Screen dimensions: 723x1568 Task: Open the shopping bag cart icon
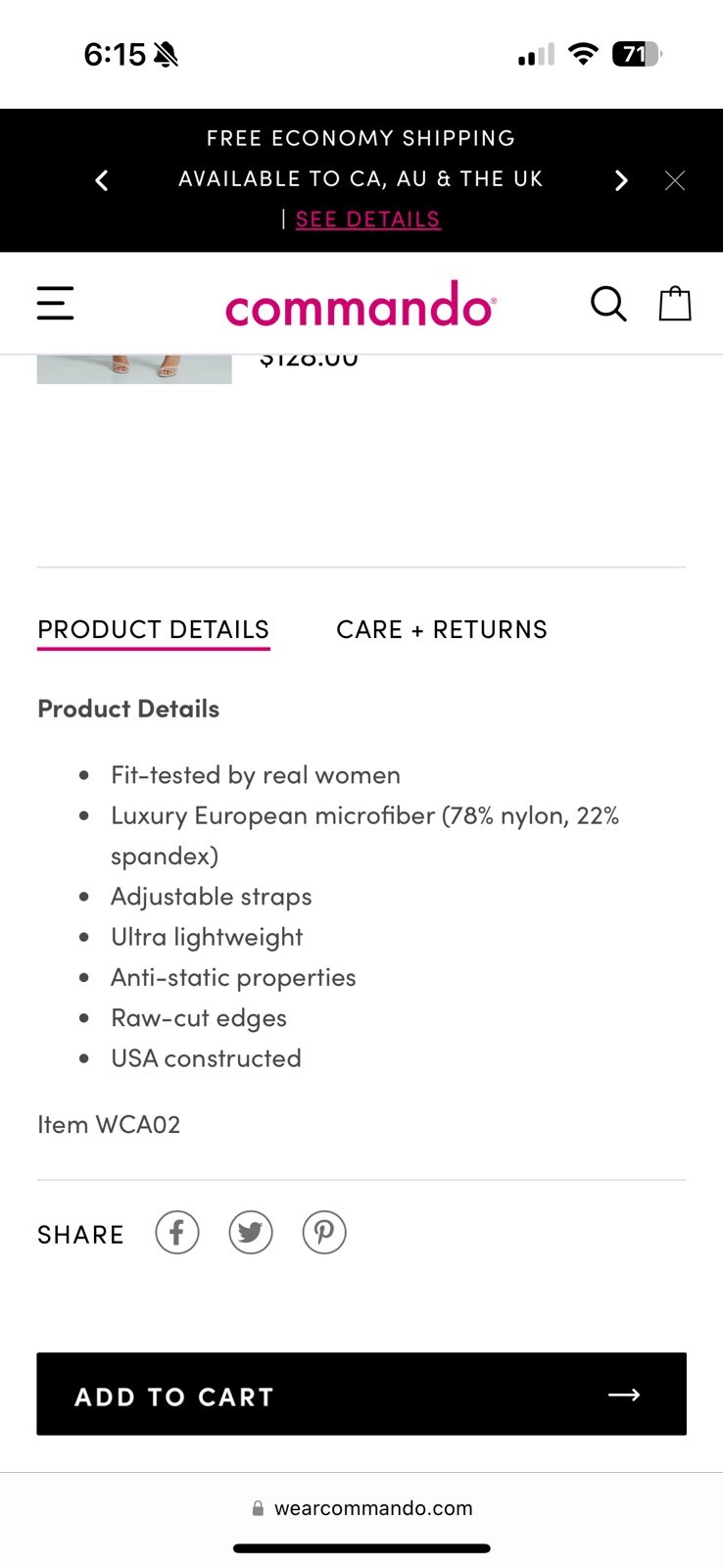675,303
